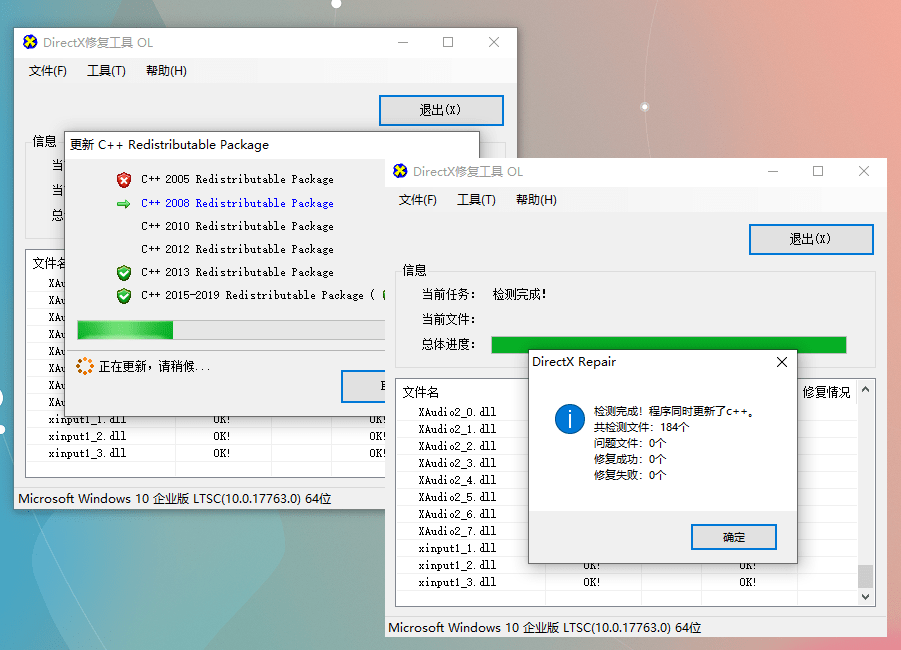Click the DirectX app icon in back window title
Image resolution: width=901 pixels, height=650 pixels.
point(30,42)
